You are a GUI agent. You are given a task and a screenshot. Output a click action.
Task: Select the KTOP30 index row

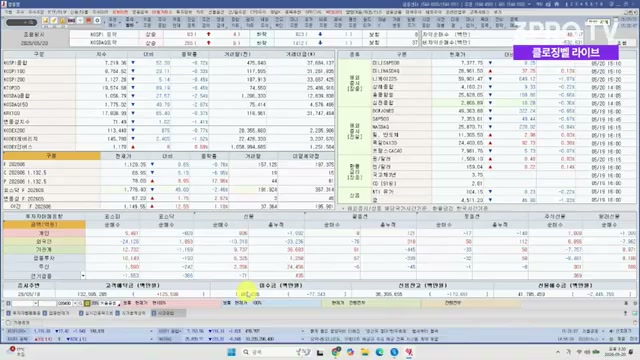point(168,88)
